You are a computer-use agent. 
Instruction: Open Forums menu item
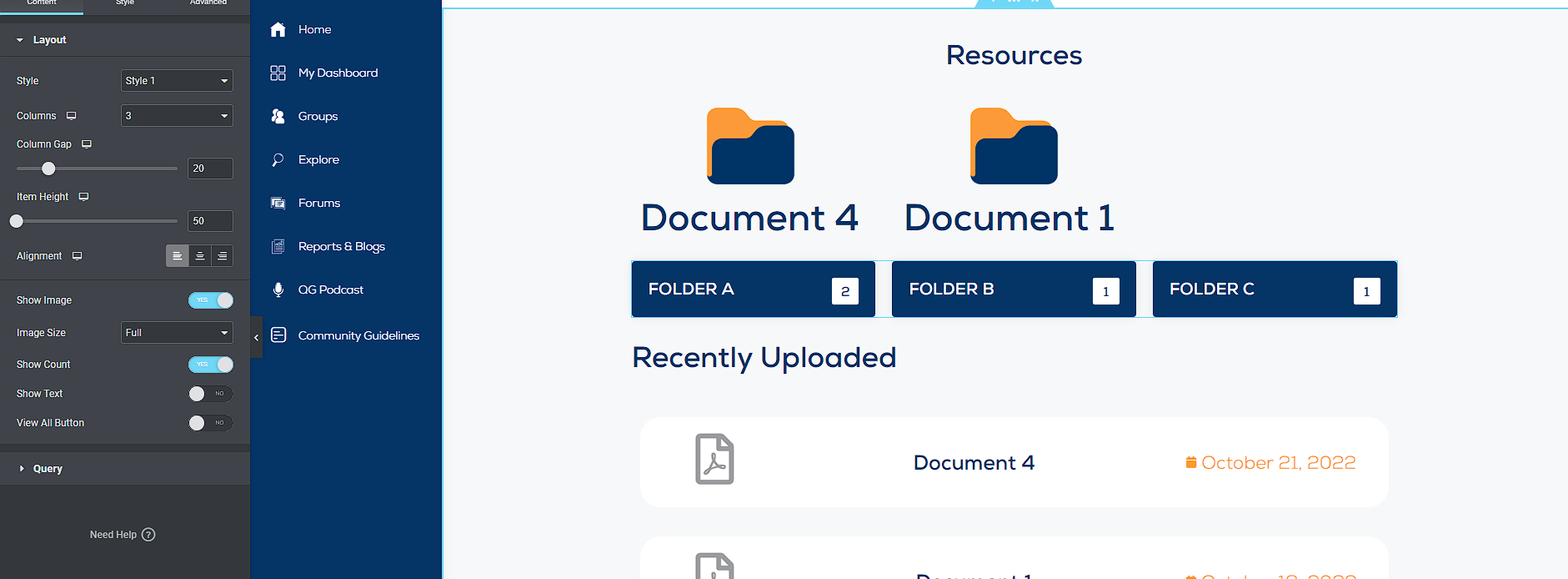pos(319,203)
